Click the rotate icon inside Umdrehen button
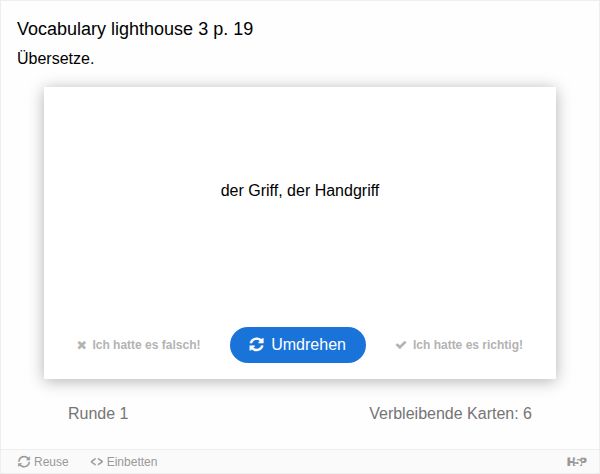600x474 pixels. point(256,344)
